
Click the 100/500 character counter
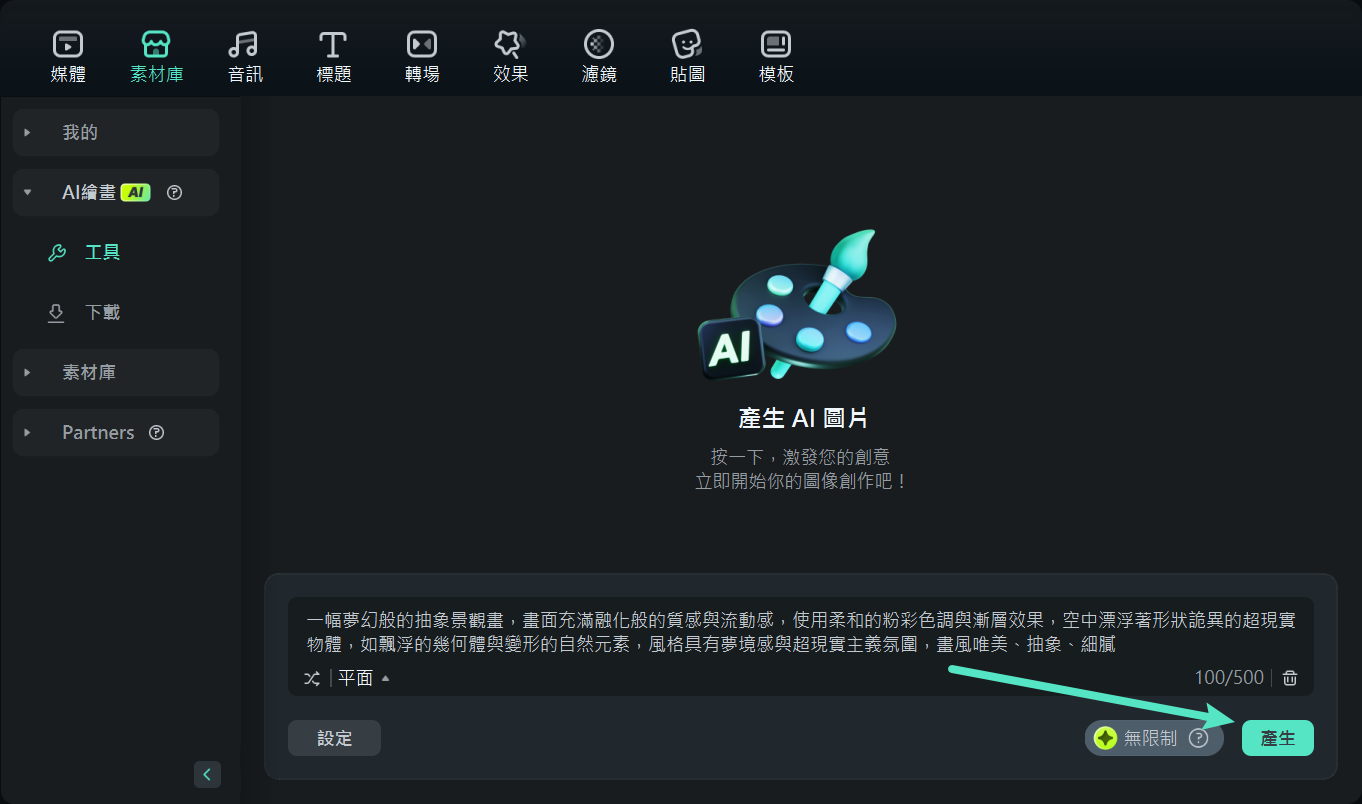(x=1229, y=678)
